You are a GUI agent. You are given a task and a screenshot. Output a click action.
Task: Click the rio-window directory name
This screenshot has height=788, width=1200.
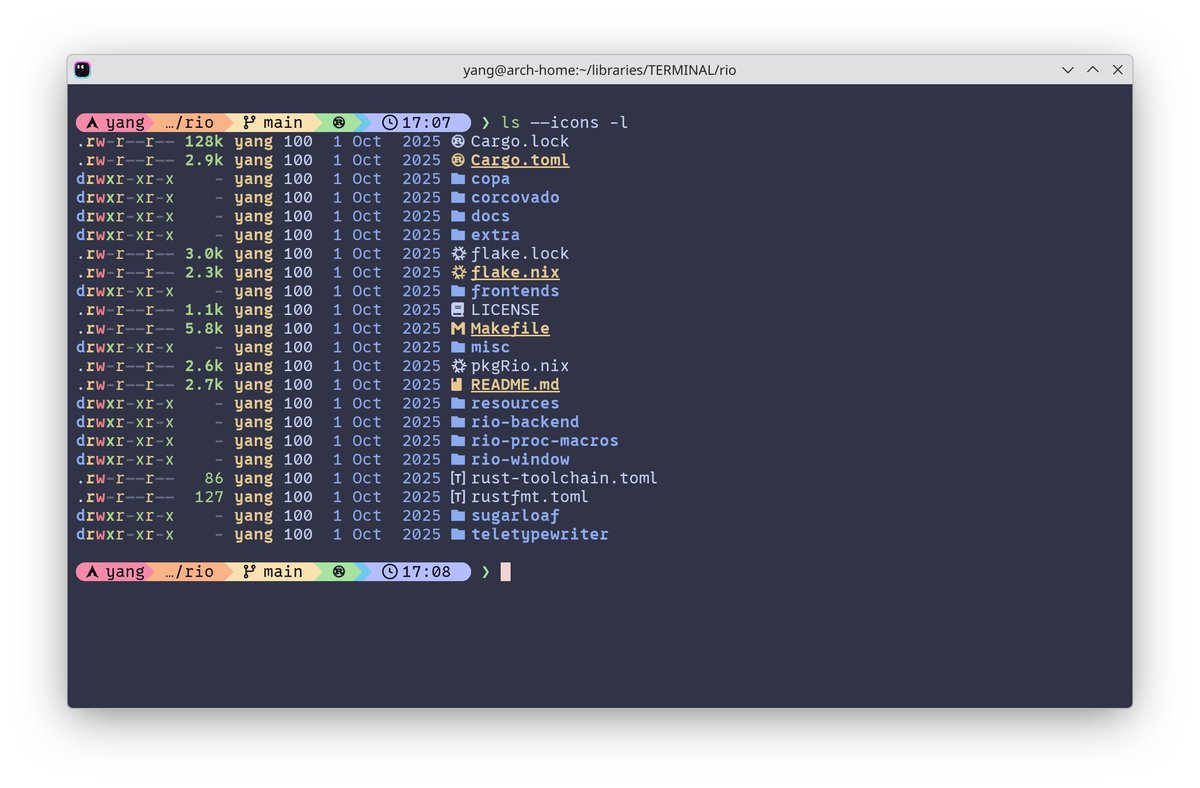tap(520, 459)
